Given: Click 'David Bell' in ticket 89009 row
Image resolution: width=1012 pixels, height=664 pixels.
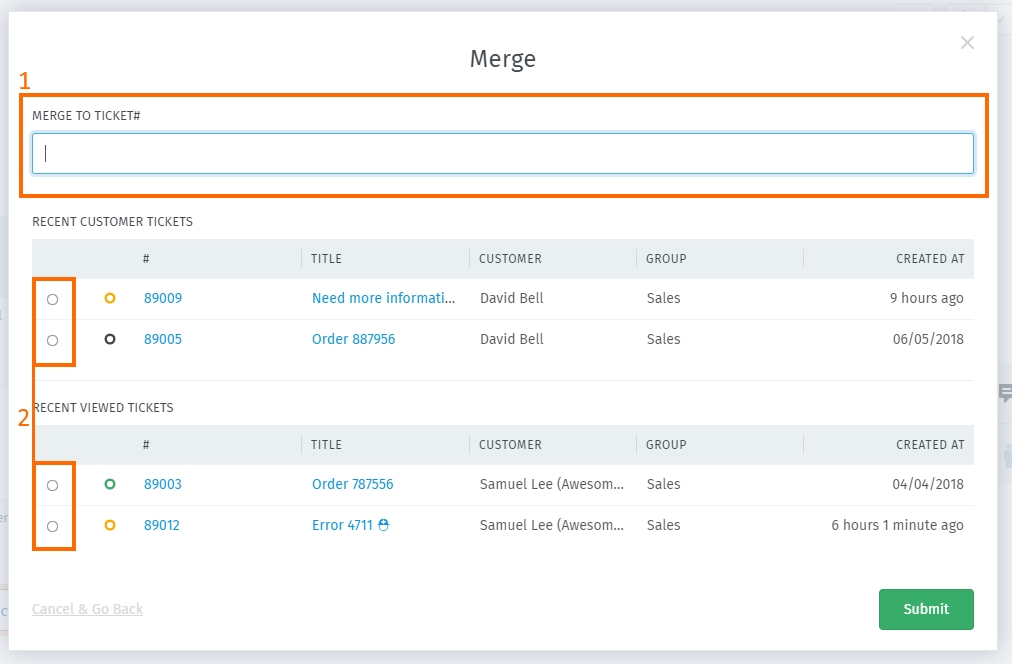Looking at the screenshot, I should [512, 298].
